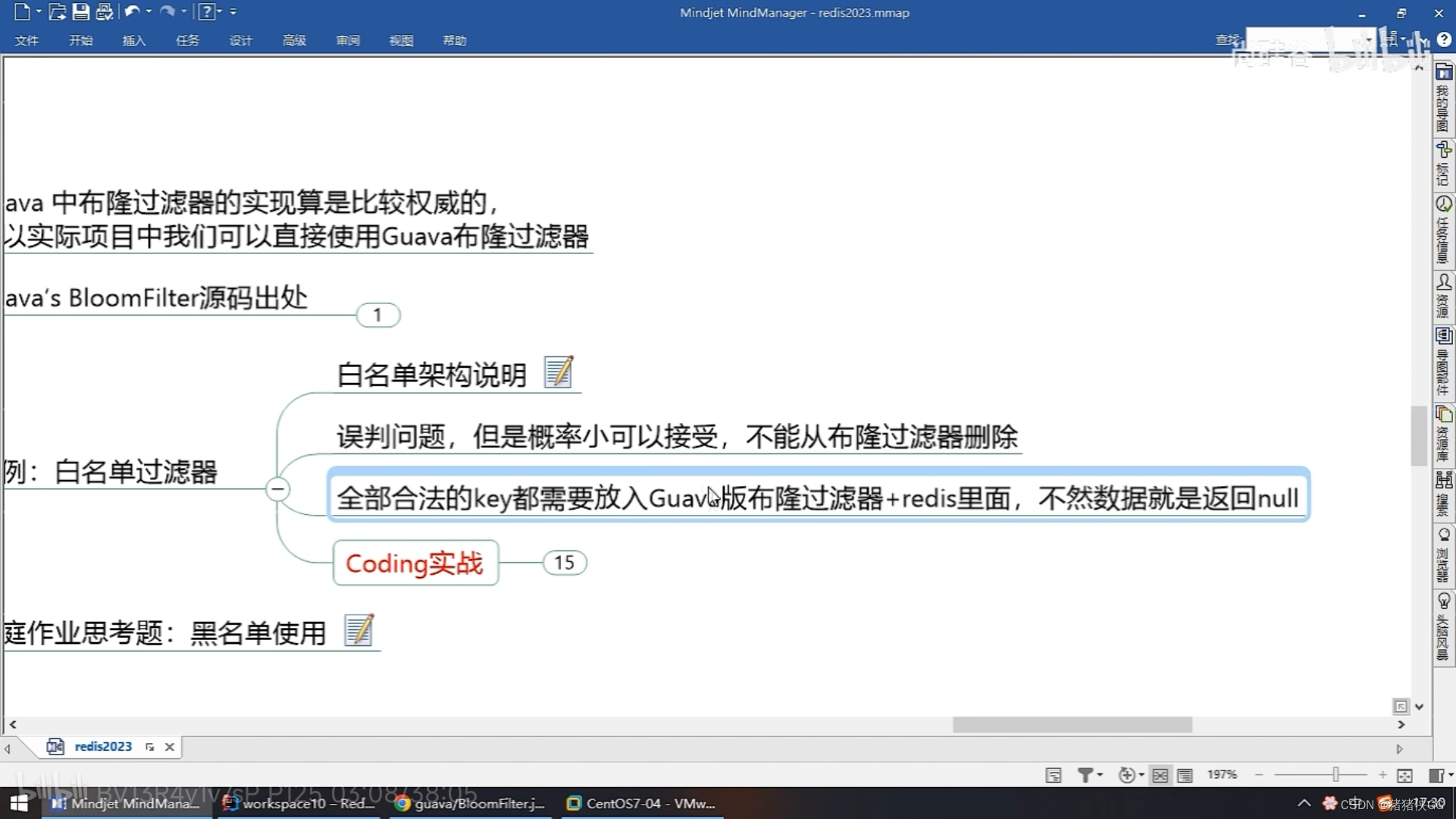Open the 资源库 library sidebar panel
This screenshot has width=1456, height=819.
1443,434
